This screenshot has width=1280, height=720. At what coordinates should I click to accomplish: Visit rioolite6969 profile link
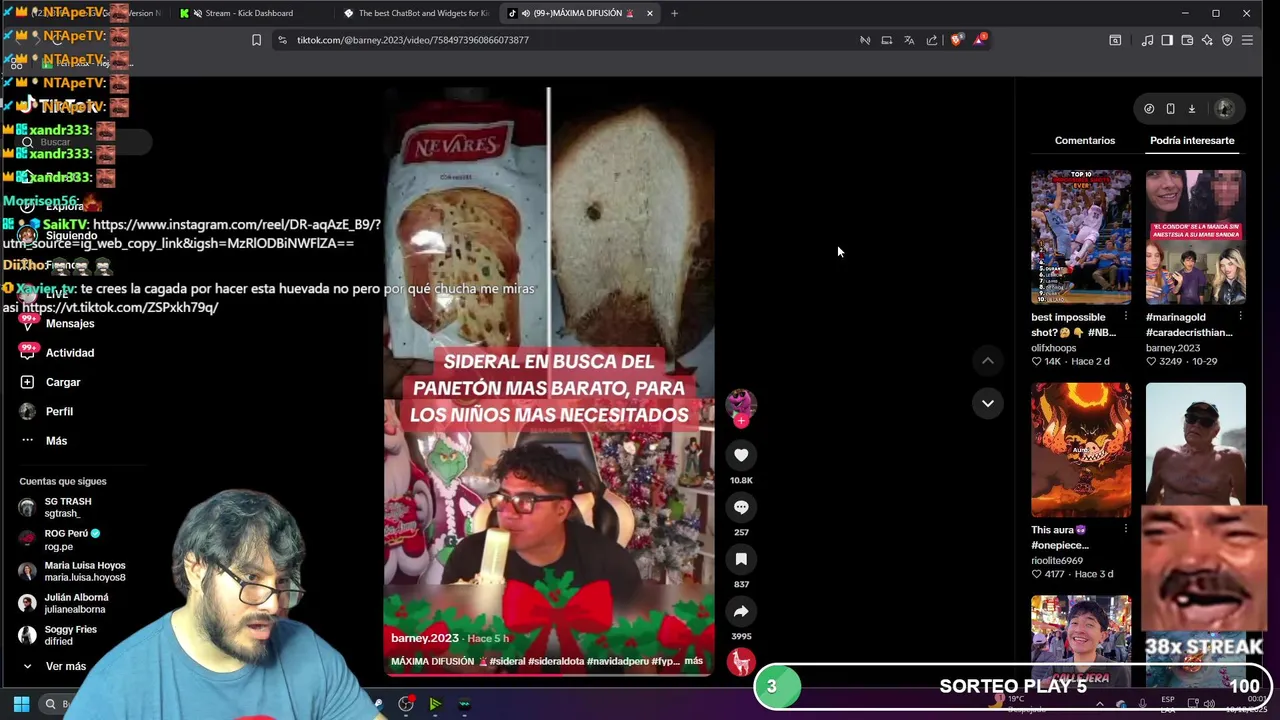tap(1057, 561)
